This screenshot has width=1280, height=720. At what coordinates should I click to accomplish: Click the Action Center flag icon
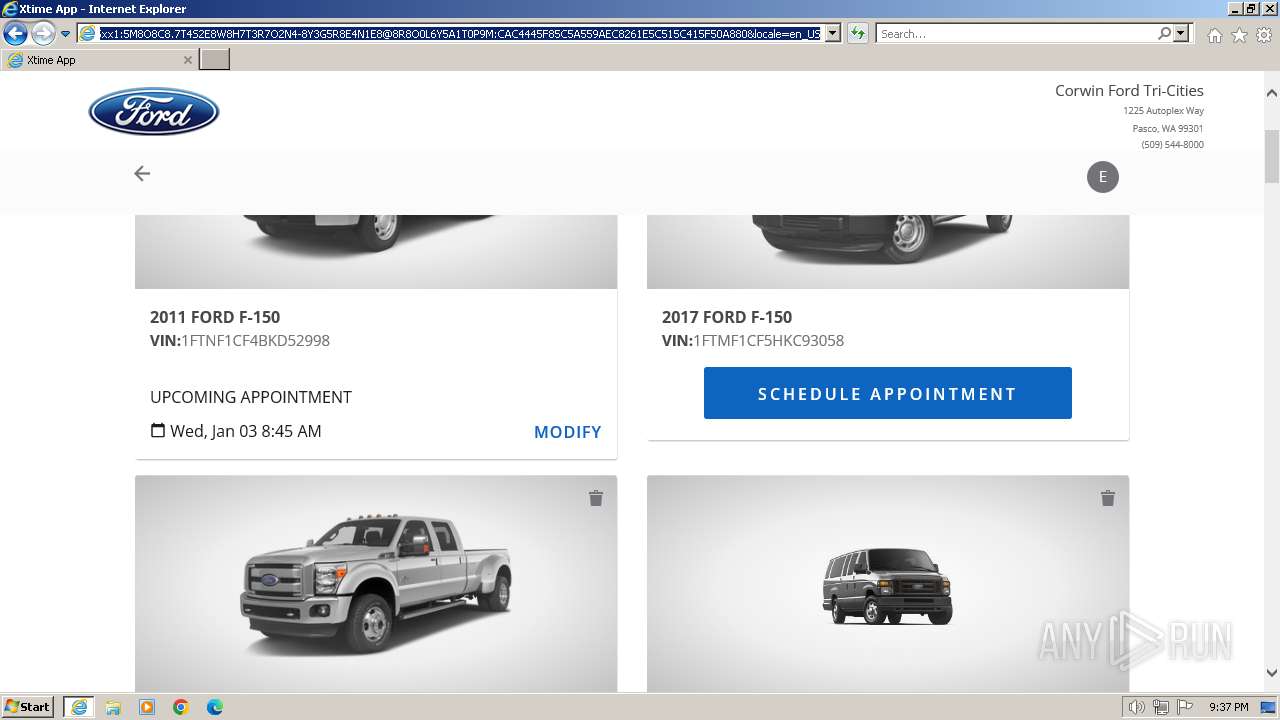pyautogui.click(x=1185, y=707)
